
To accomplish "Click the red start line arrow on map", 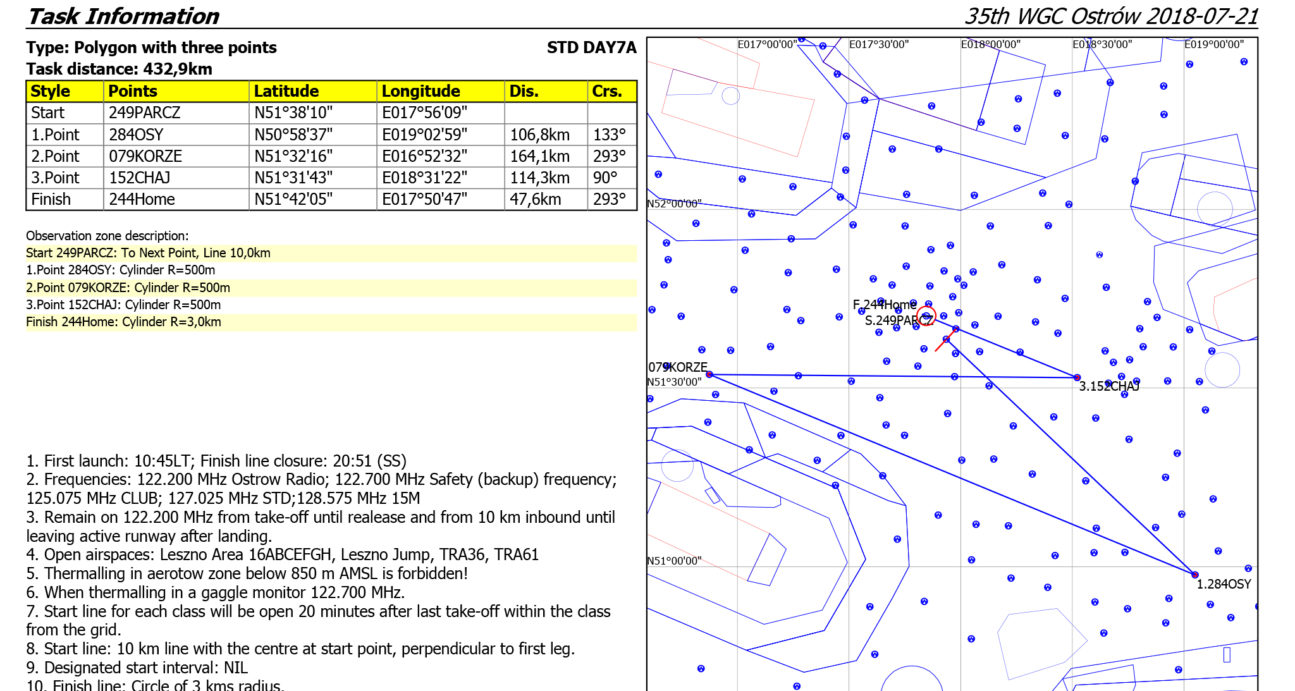I will tap(943, 344).
